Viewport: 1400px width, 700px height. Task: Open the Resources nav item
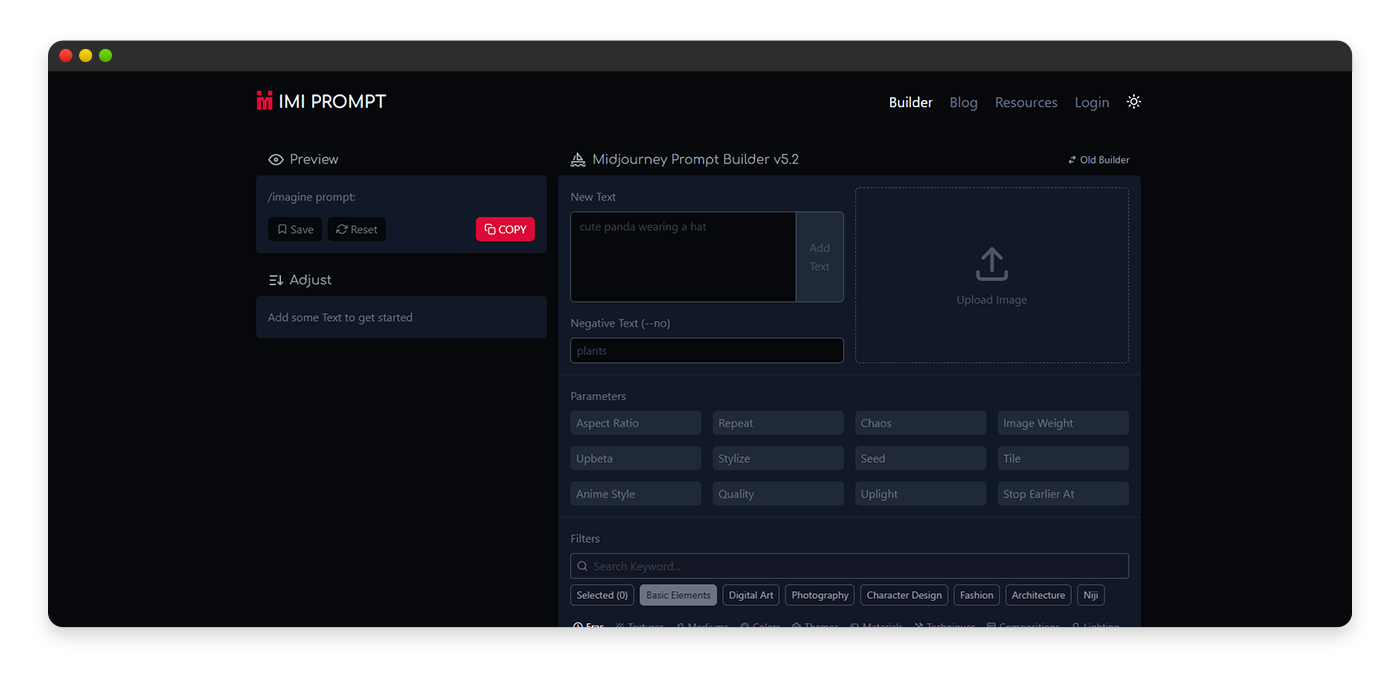(1026, 102)
